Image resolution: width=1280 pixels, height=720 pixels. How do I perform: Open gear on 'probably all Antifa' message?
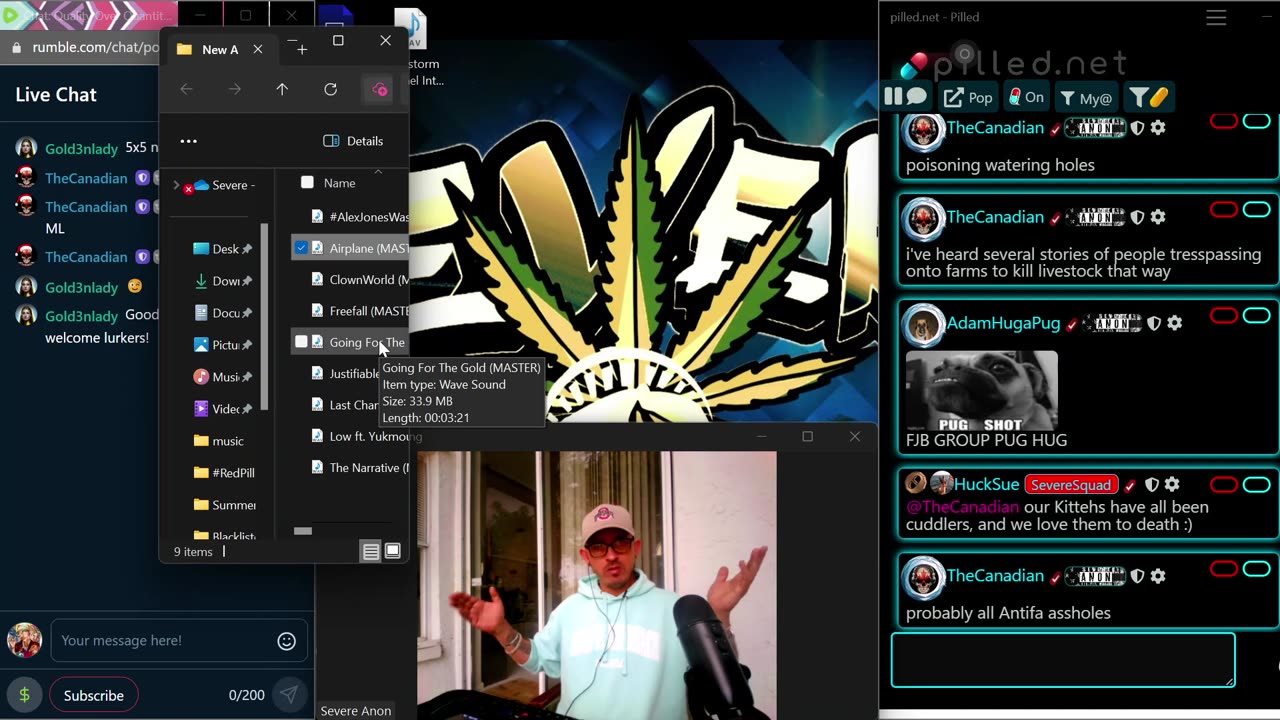pyautogui.click(x=1158, y=576)
